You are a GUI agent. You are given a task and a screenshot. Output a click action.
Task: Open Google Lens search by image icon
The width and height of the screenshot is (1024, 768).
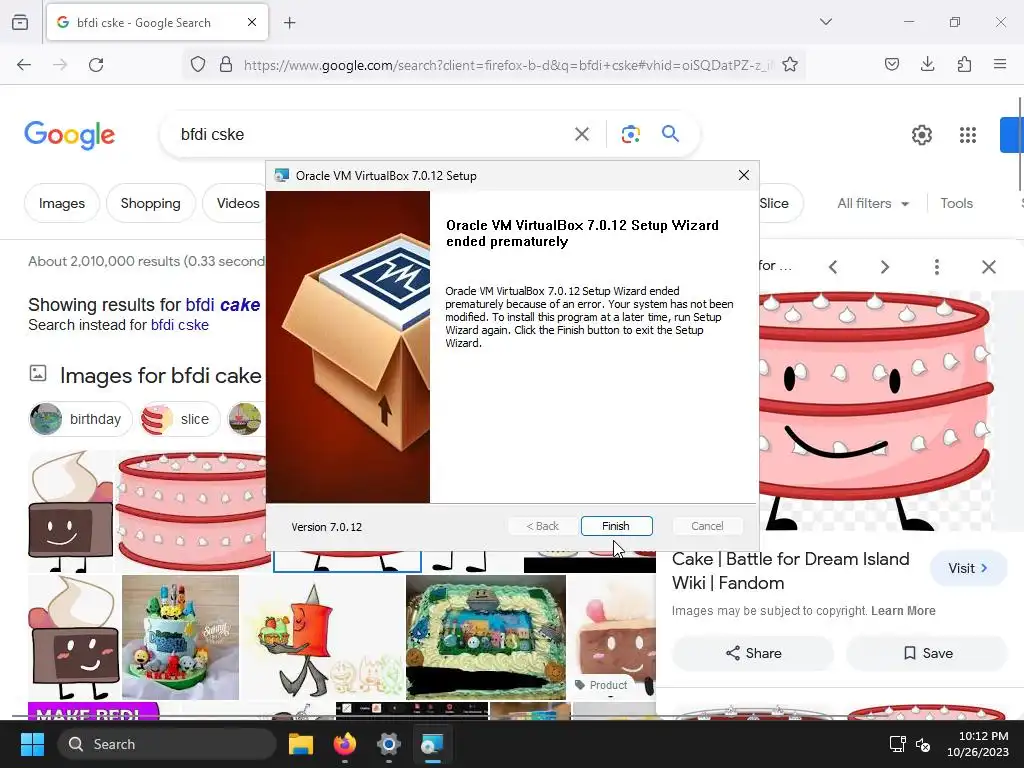pos(631,135)
